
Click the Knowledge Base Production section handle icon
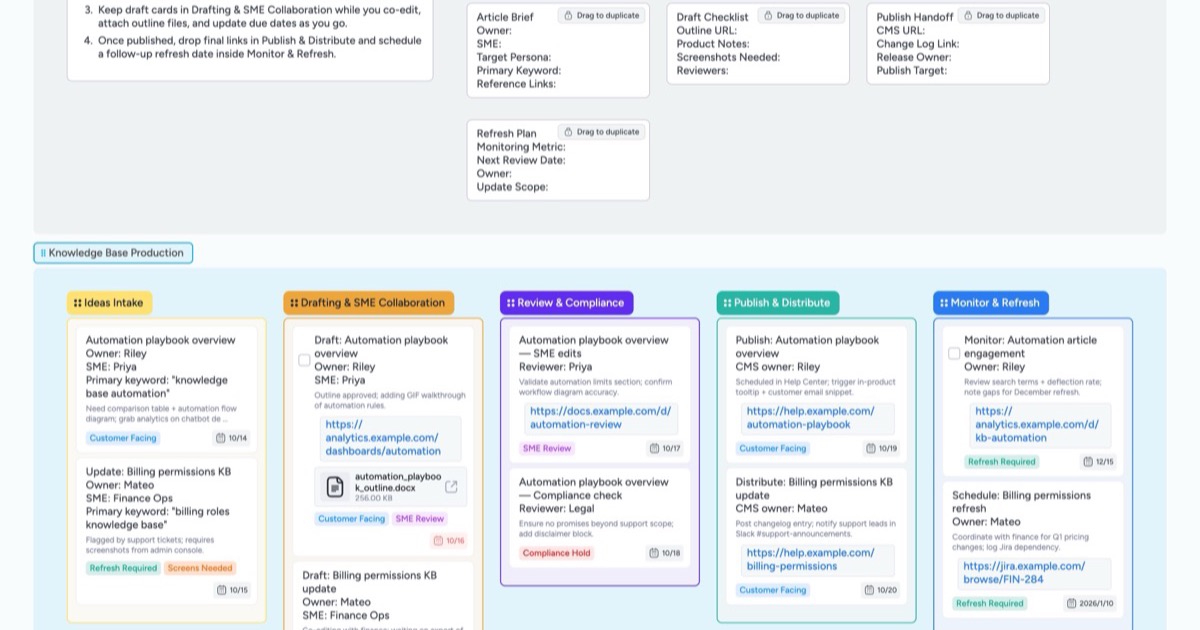tap(43, 253)
